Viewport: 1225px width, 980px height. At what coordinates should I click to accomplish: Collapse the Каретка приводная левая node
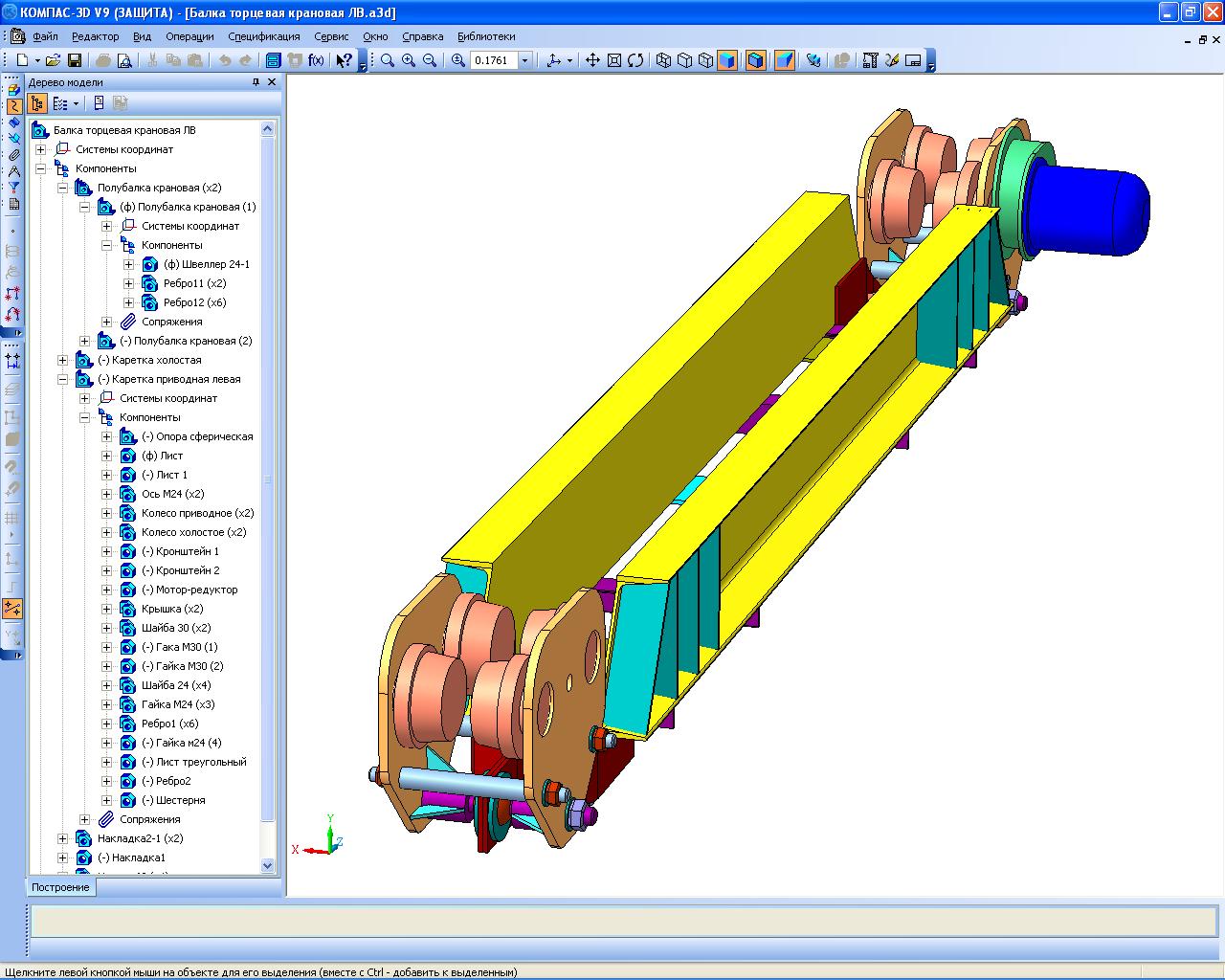[x=62, y=379]
